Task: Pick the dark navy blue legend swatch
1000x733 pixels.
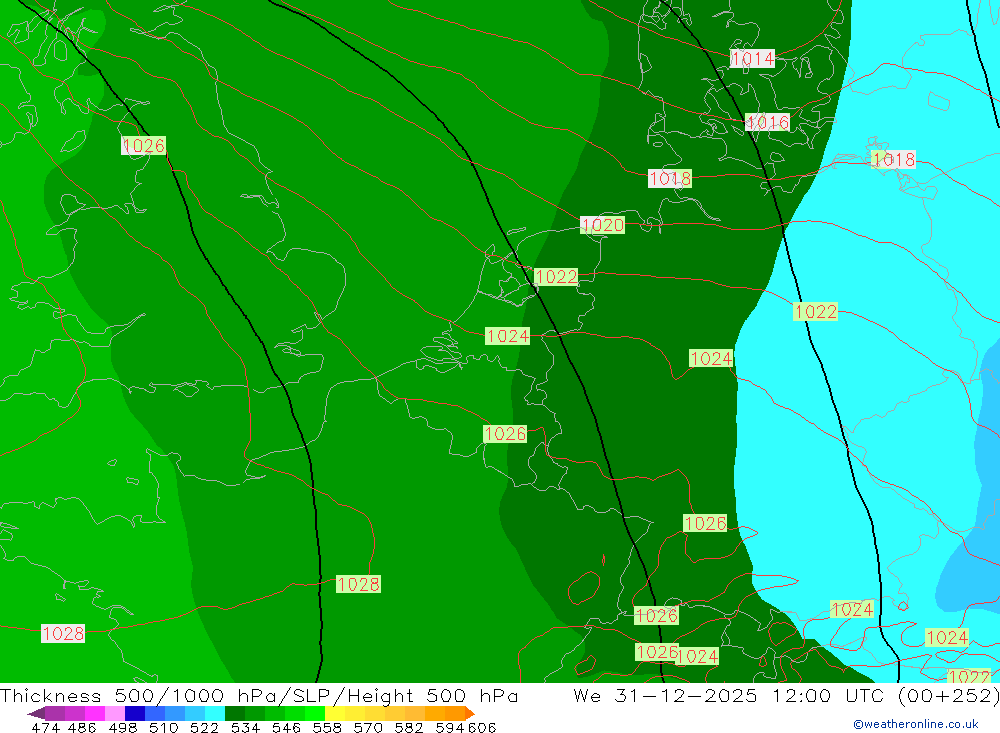Action: click(135, 713)
